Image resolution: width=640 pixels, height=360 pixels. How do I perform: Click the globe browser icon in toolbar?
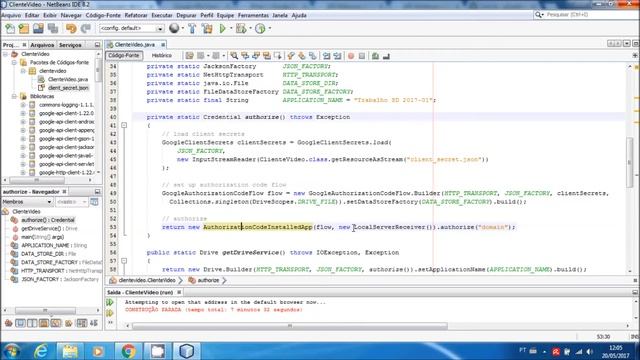tap(174, 28)
